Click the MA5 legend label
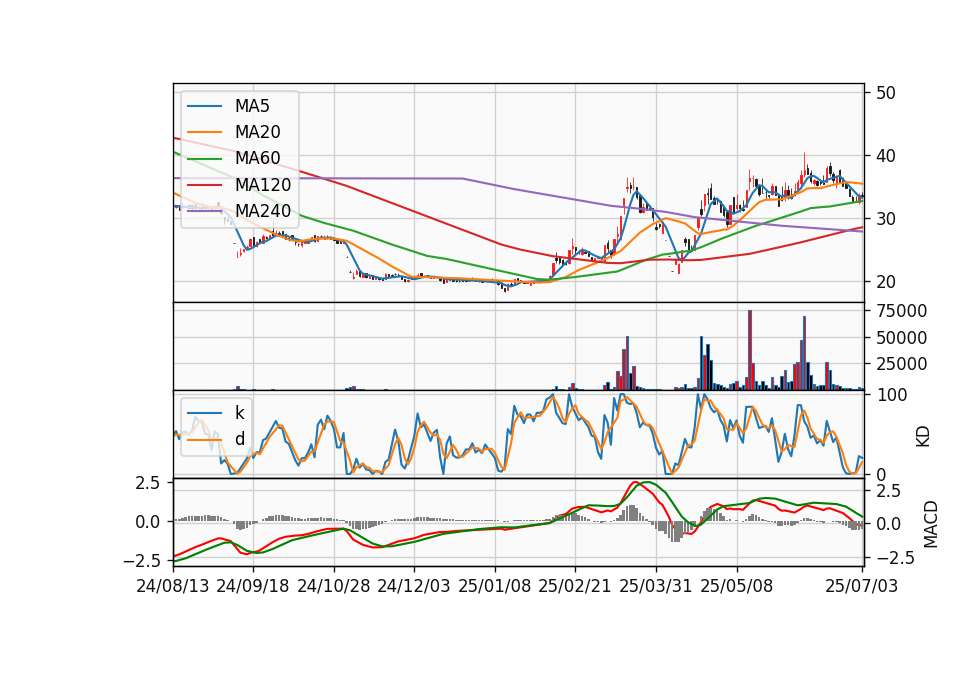This screenshot has height=690, width=960. click(252, 106)
